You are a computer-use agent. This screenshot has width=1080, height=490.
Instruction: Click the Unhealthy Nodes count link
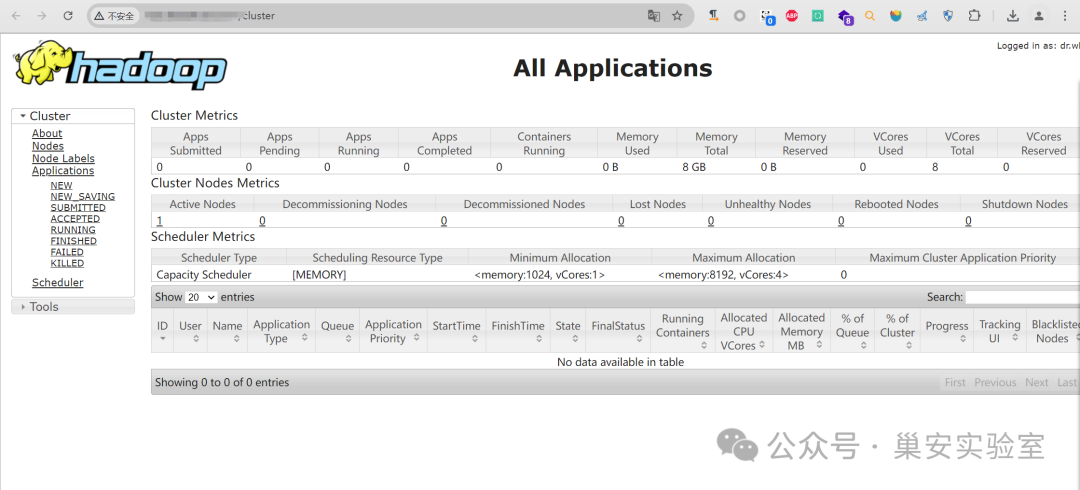710,221
